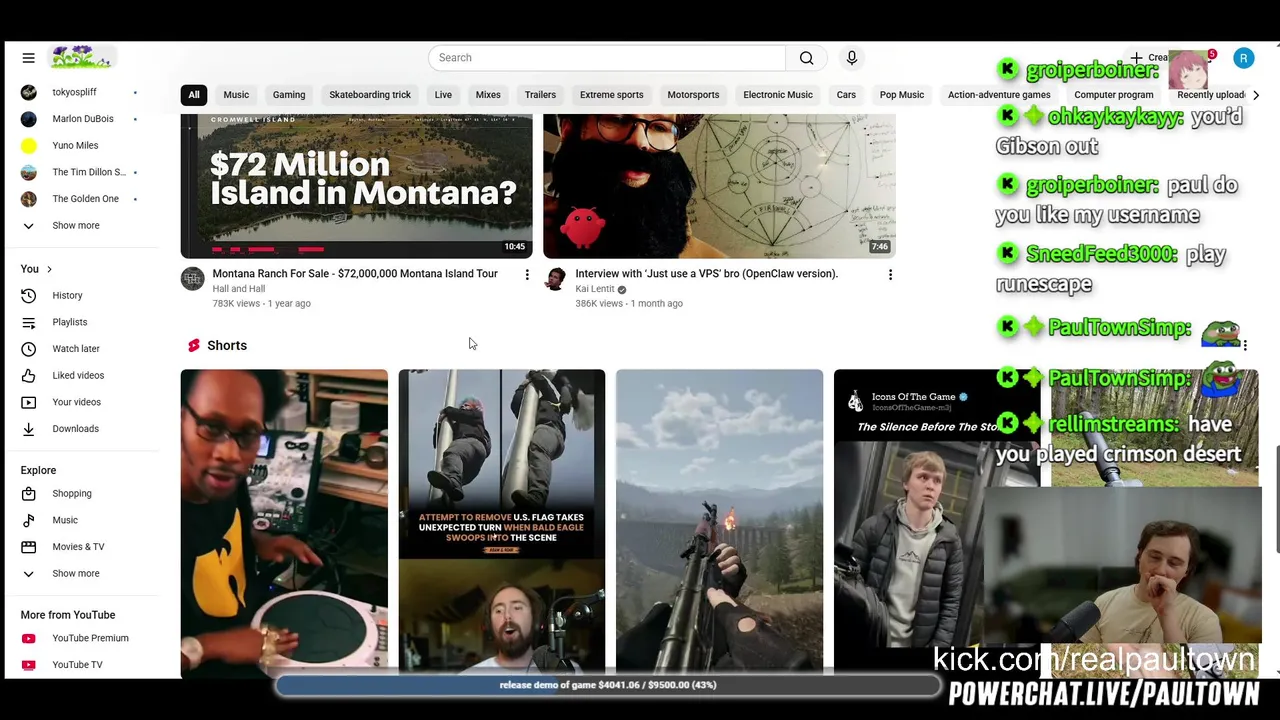Play the $72 Million Island thumbnail
This screenshot has width=1280, height=720.
pyautogui.click(x=356, y=186)
